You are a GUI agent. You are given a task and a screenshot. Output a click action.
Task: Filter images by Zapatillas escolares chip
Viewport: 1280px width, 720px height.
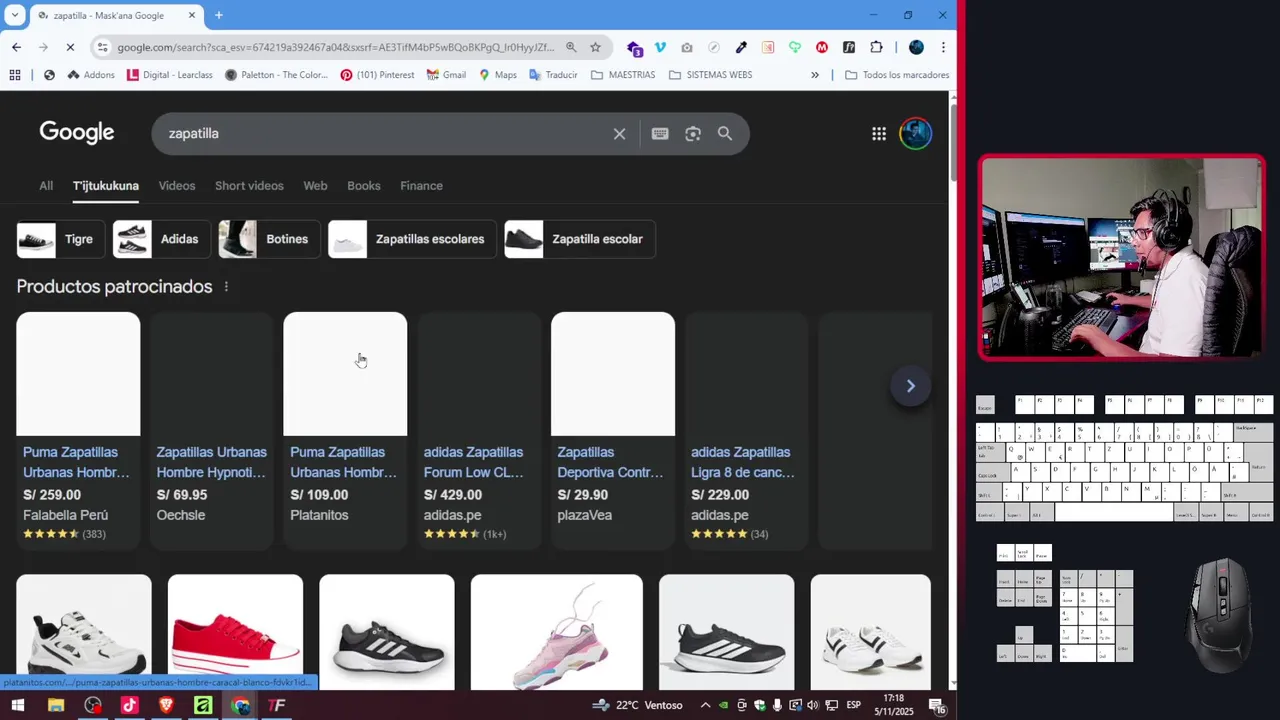[412, 239]
